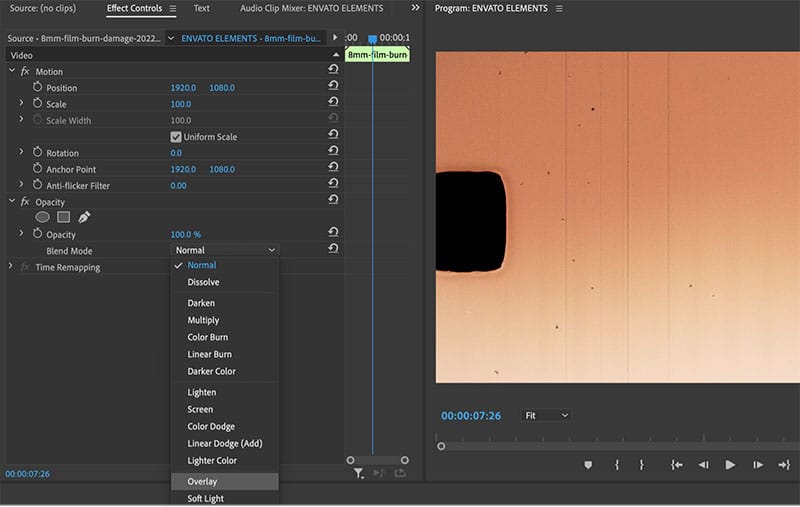Click the 8mm-film-burn clip bar
The image size is (800, 507).
tap(378, 55)
